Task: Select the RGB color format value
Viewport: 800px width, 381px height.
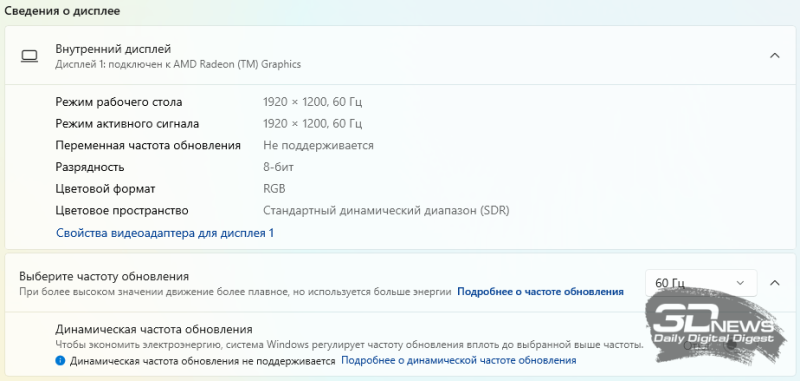Action: click(274, 189)
